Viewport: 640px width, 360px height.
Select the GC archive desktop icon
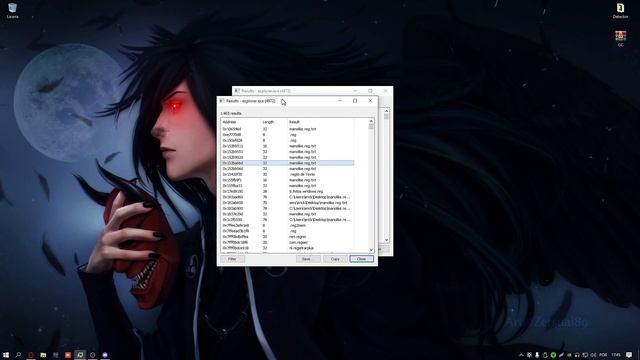click(620, 39)
